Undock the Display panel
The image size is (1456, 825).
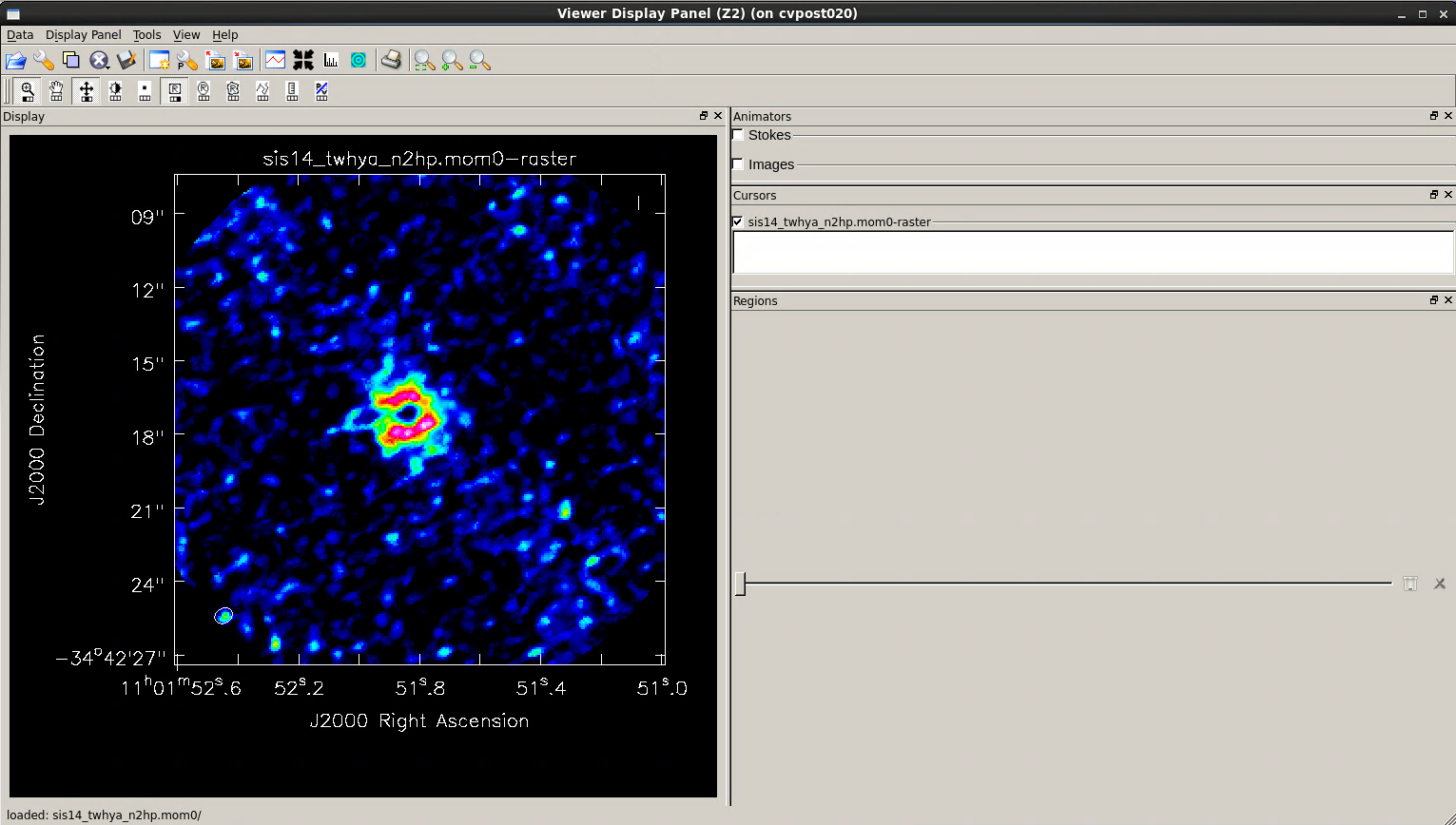(x=704, y=116)
